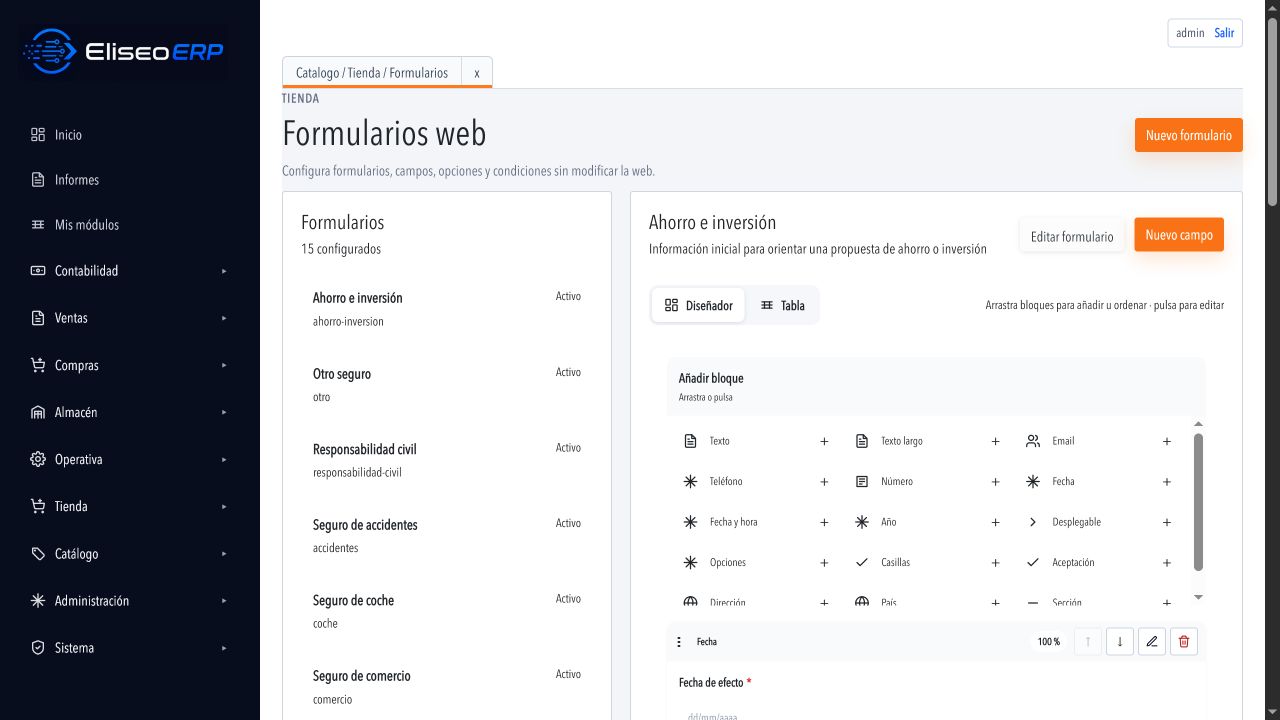This screenshot has height=720, width=1280.
Task: Open the Fecha field drag handle menu
Action: 679,642
